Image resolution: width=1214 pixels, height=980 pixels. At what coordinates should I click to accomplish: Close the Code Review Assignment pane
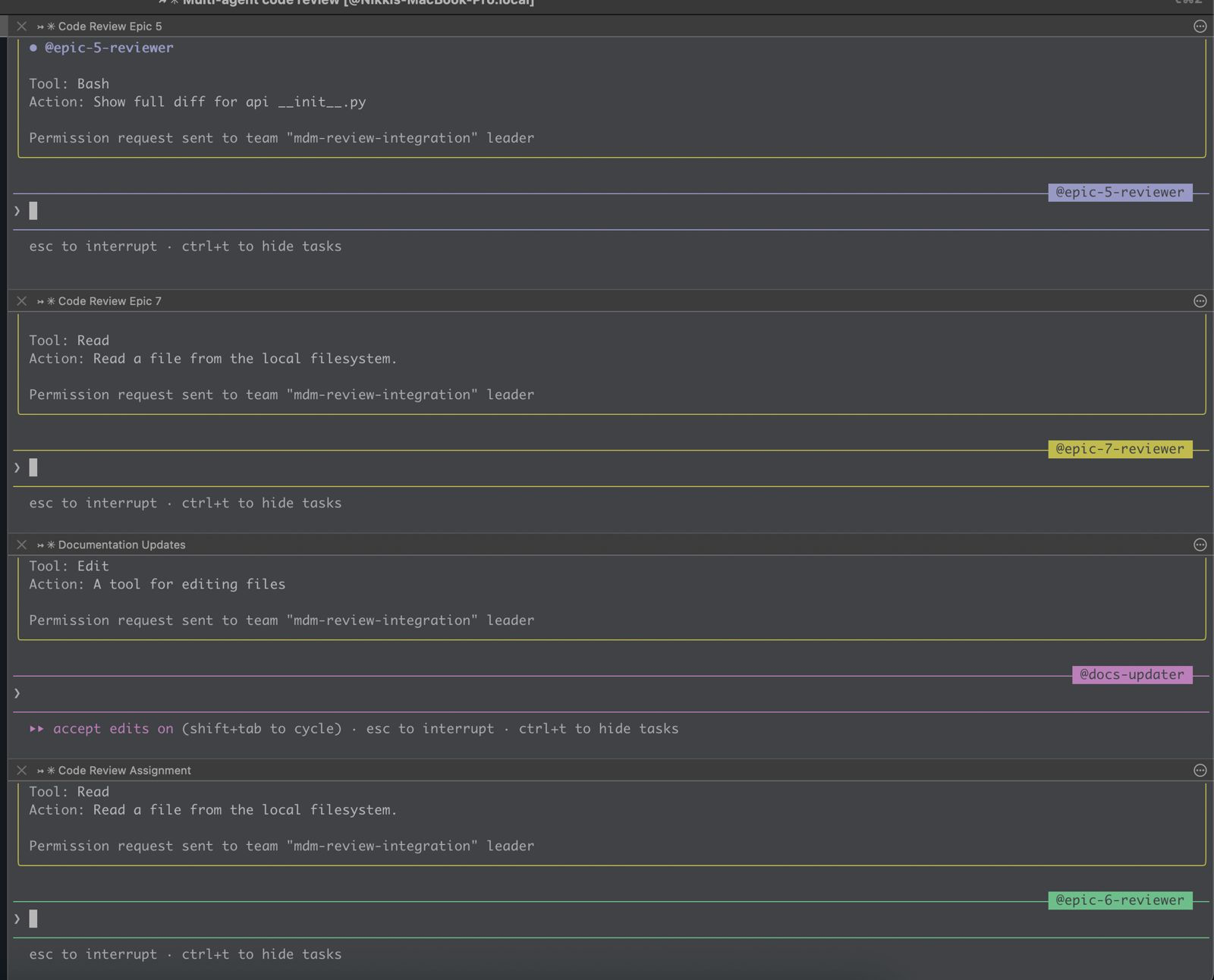(21, 771)
